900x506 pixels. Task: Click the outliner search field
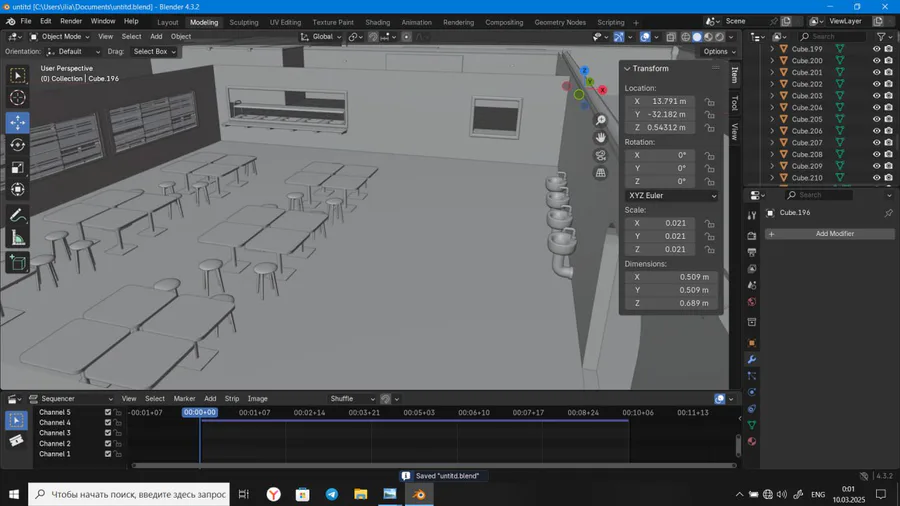click(x=833, y=37)
